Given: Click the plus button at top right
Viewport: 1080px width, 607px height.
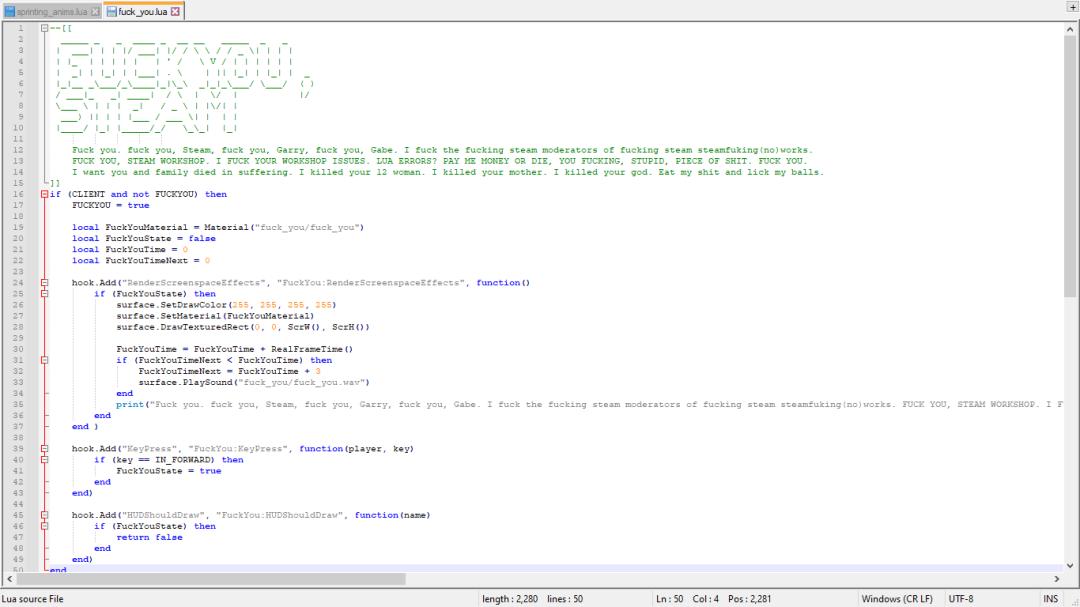Looking at the screenshot, I should pyautogui.click(x=1072, y=7).
